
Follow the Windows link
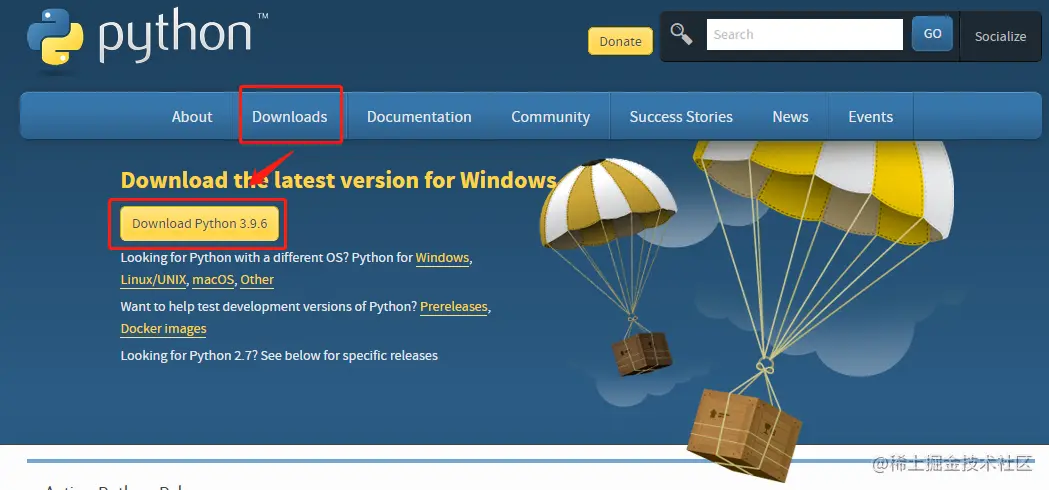click(442, 258)
